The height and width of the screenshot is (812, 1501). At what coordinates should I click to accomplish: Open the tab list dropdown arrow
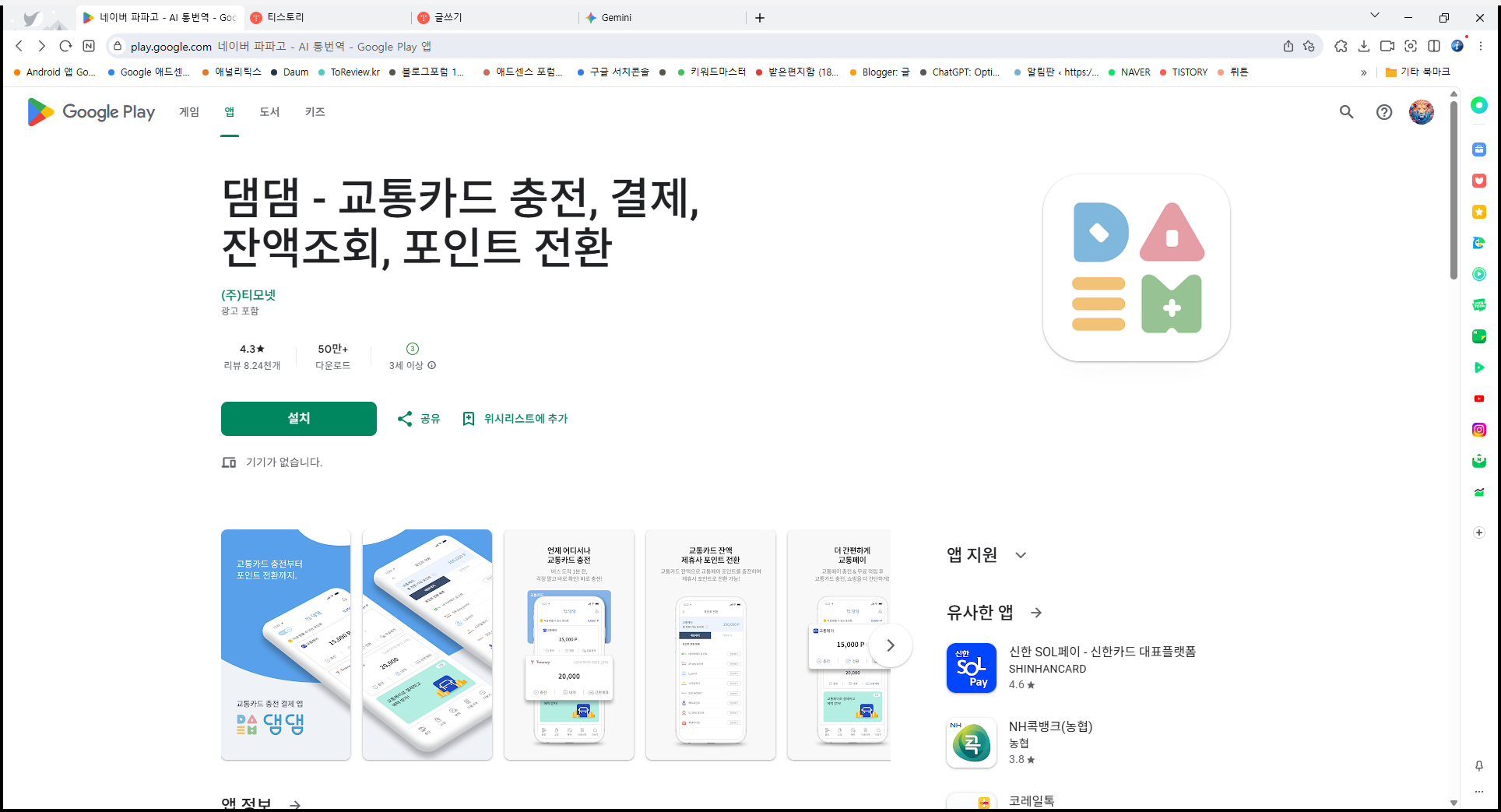click(1375, 16)
